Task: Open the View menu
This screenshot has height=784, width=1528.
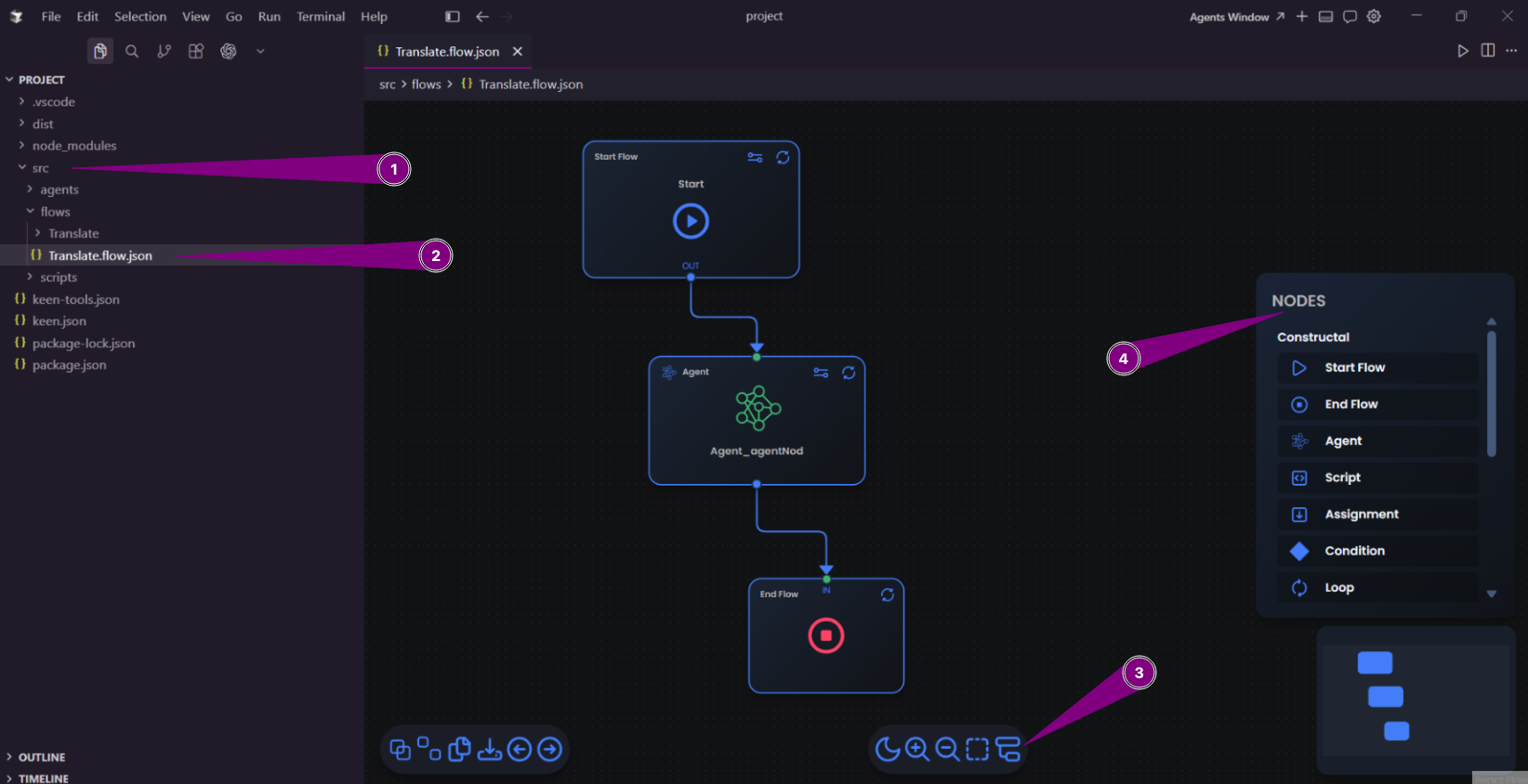Action: 195,17
